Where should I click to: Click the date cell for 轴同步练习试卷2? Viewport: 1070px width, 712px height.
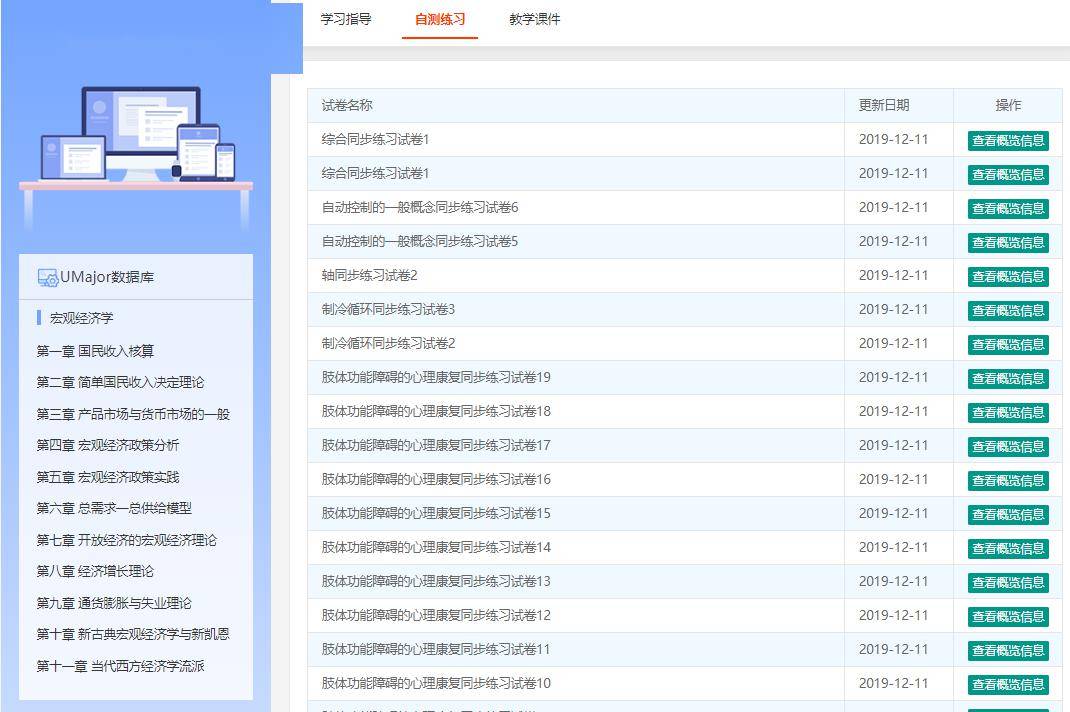tap(899, 275)
